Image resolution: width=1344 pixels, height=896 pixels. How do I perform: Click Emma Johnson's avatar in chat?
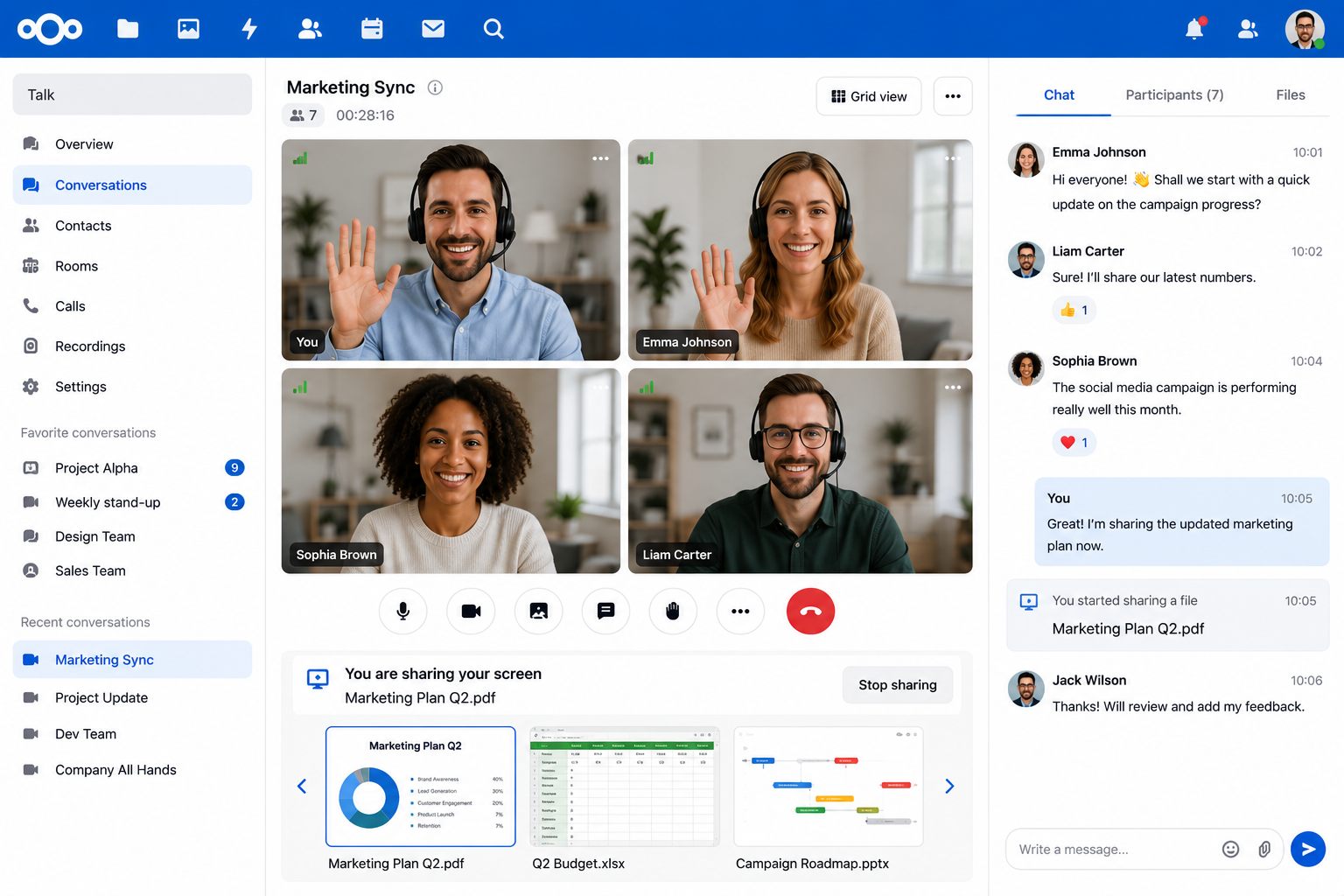point(1026,160)
